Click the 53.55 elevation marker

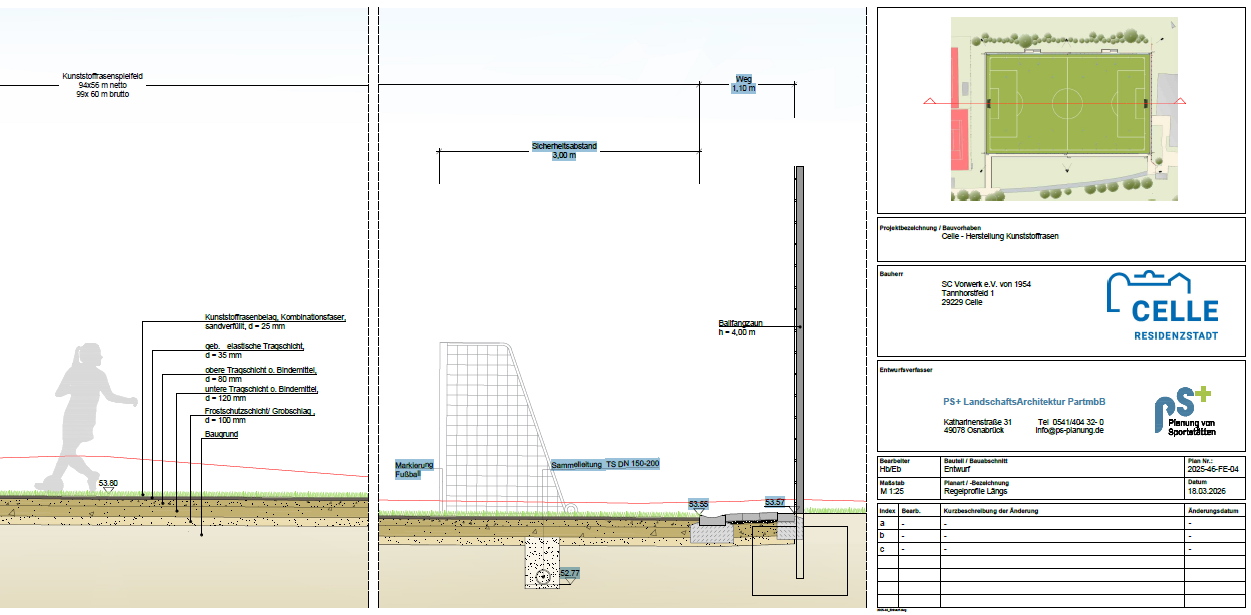click(x=699, y=504)
